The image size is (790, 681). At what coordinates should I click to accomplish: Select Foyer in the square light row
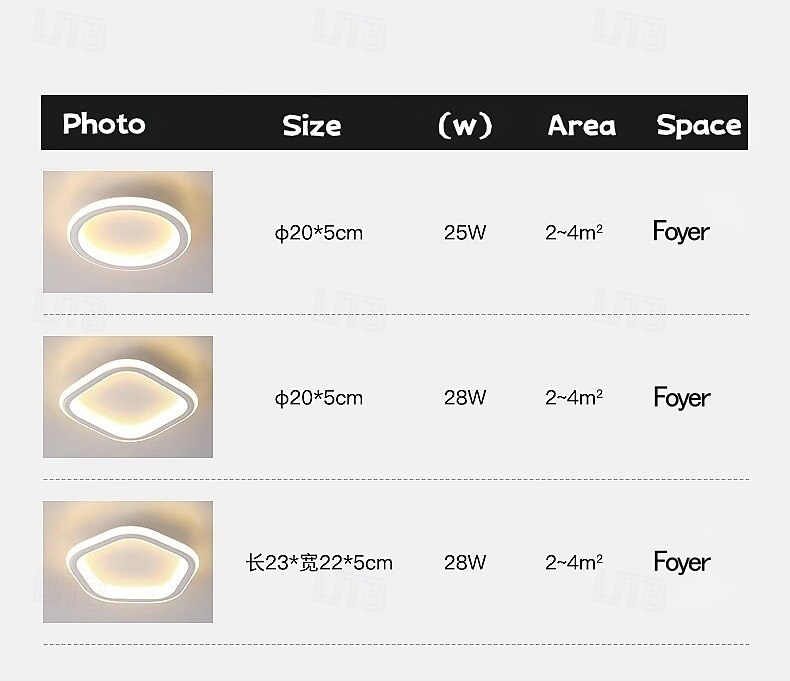point(682,398)
